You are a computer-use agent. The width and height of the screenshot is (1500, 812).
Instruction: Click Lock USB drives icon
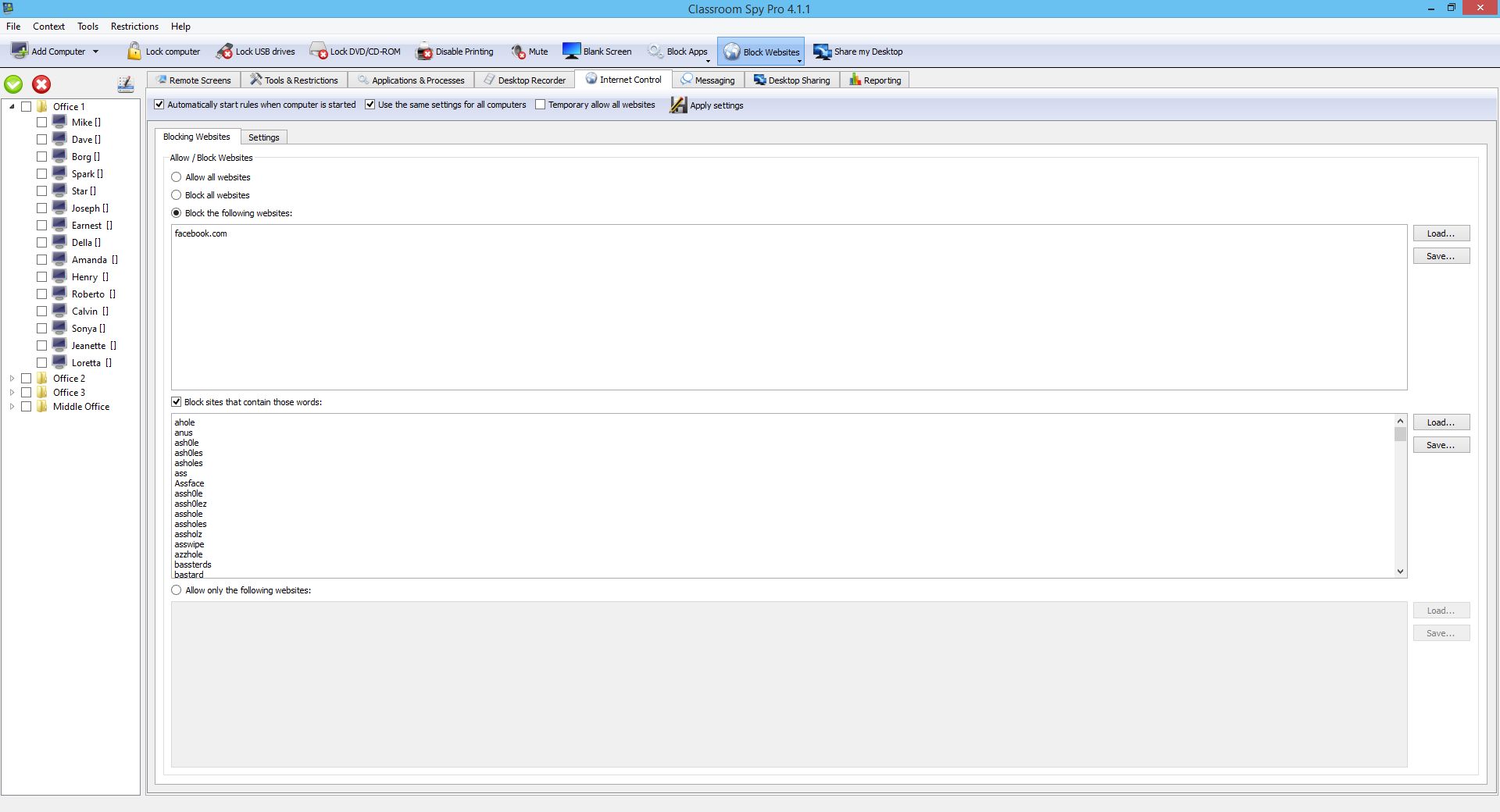pyautogui.click(x=224, y=52)
